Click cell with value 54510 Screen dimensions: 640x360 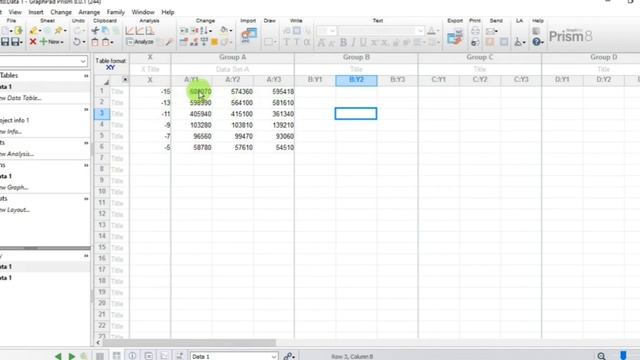274,147
